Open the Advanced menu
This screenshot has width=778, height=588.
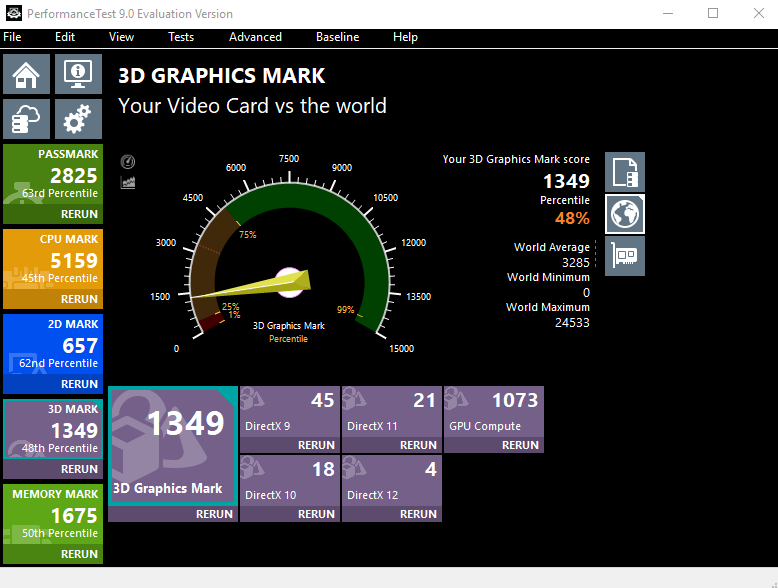coord(255,37)
